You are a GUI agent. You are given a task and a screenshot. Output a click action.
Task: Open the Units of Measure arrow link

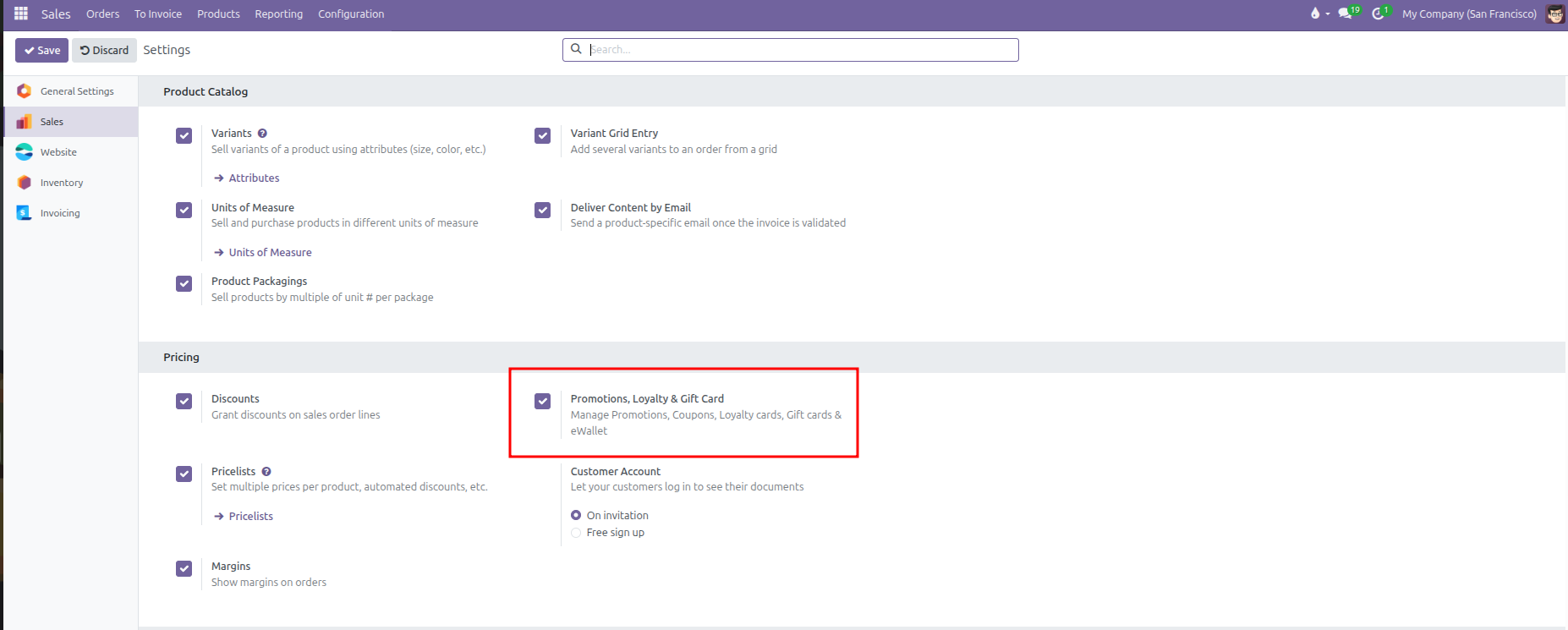coord(263,253)
